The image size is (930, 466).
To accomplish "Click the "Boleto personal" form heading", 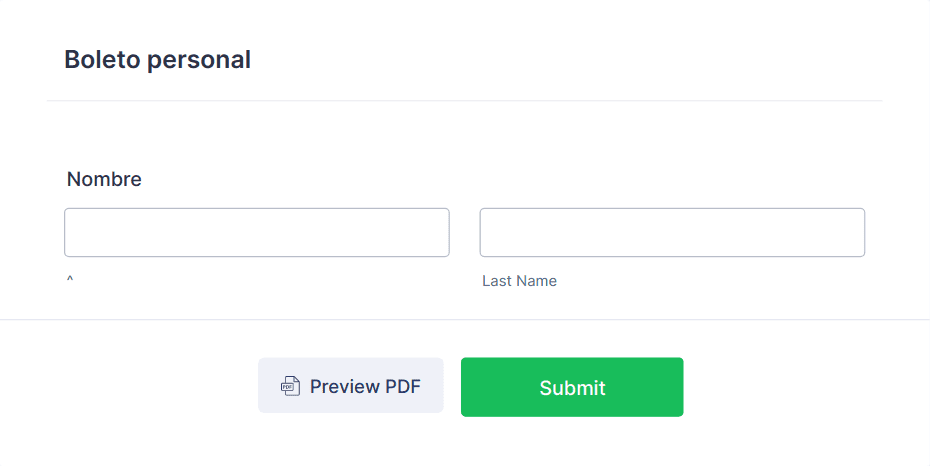I will [x=157, y=60].
